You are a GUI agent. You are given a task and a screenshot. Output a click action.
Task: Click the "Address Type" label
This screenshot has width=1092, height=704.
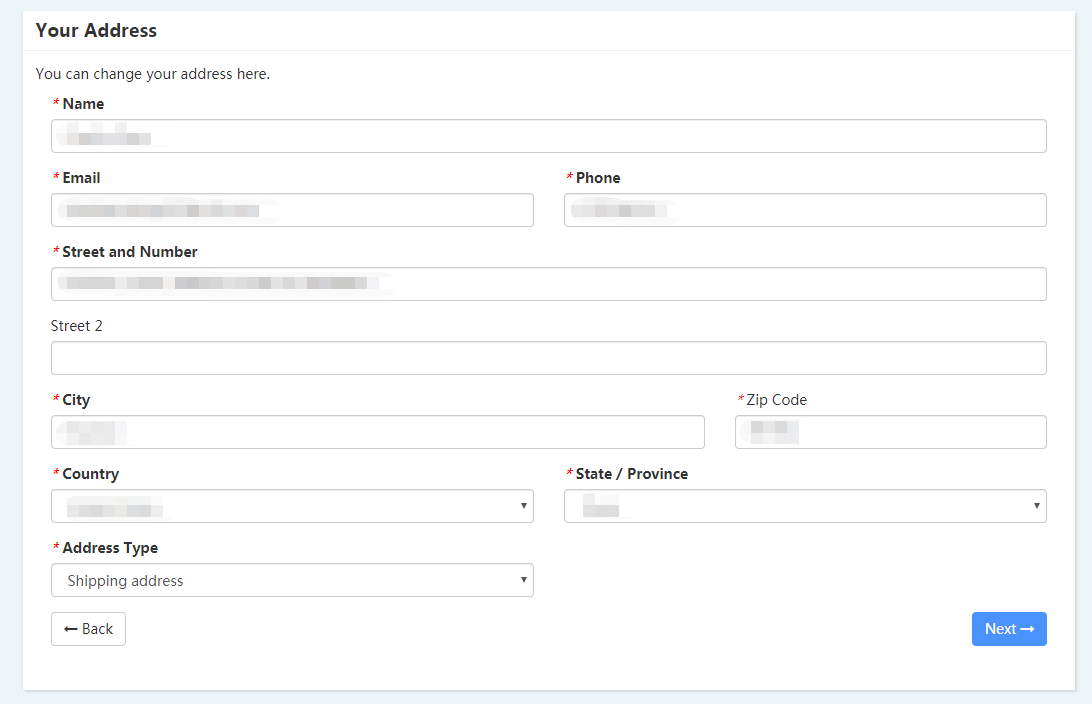[x=110, y=548]
